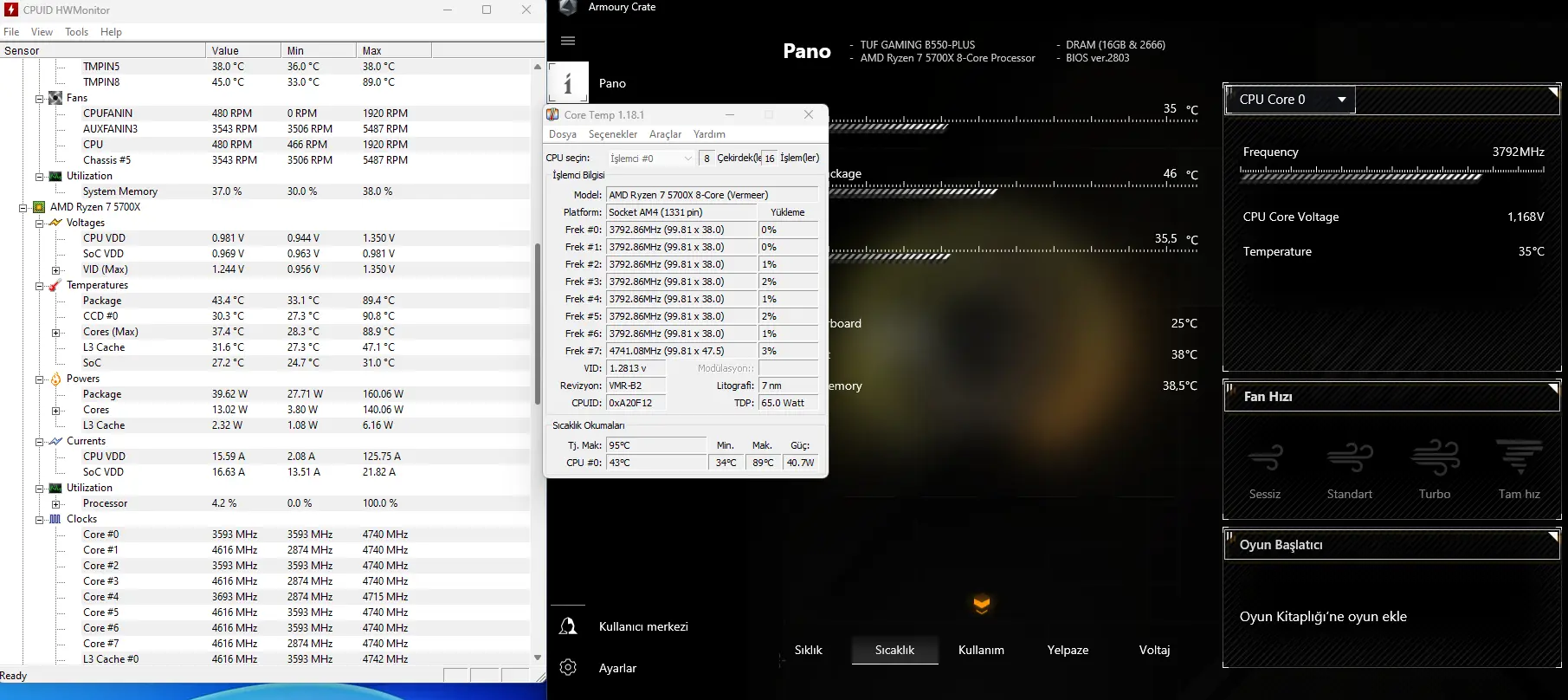Switch to the Voltaj tab

(x=1154, y=650)
